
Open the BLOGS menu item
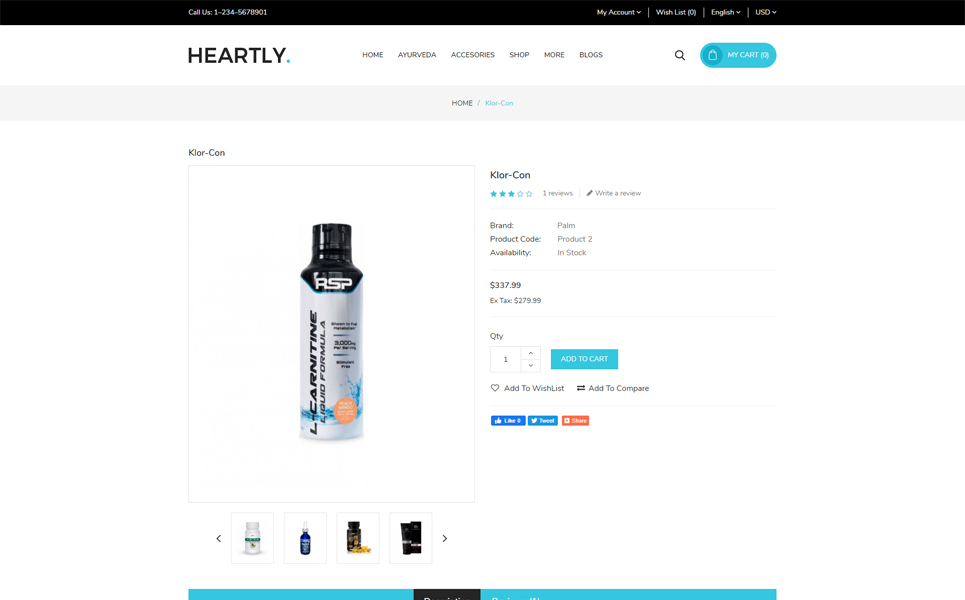click(x=591, y=55)
